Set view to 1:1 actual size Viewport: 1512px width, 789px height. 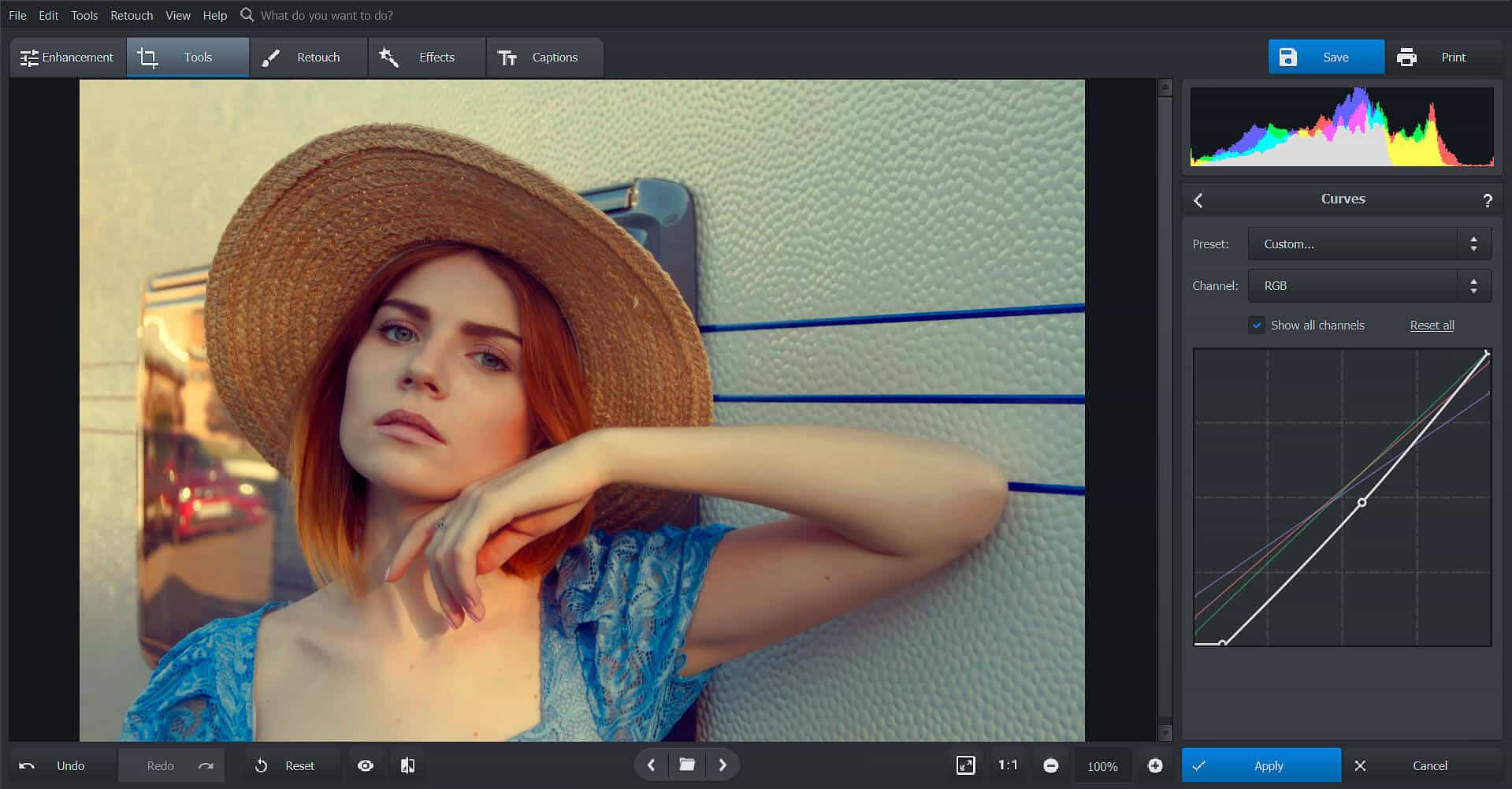(x=1008, y=765)
